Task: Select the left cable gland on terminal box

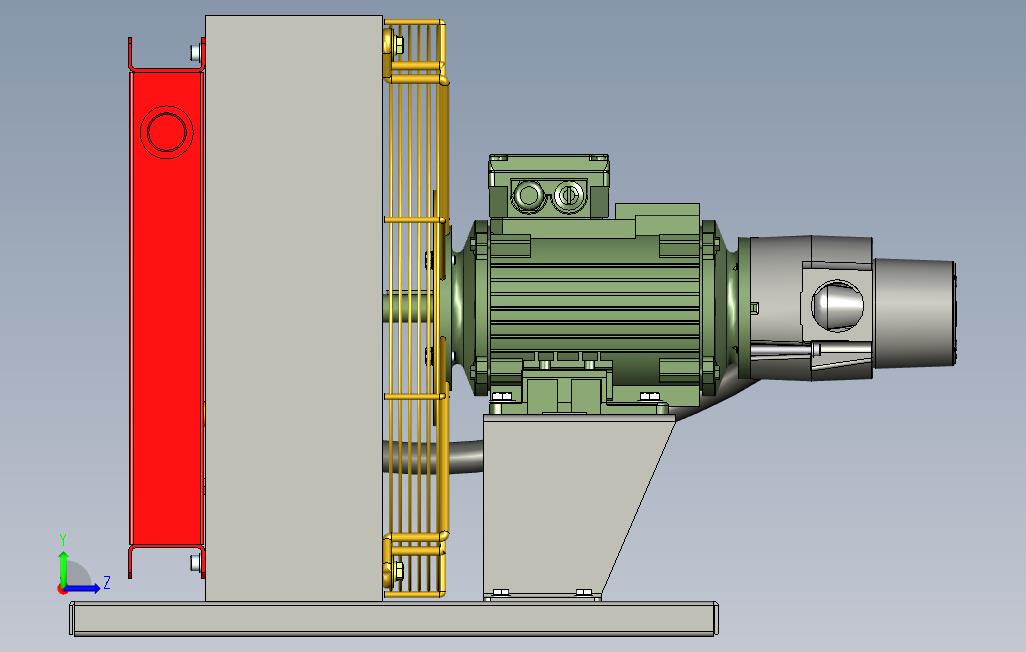Action: point(527,194)
